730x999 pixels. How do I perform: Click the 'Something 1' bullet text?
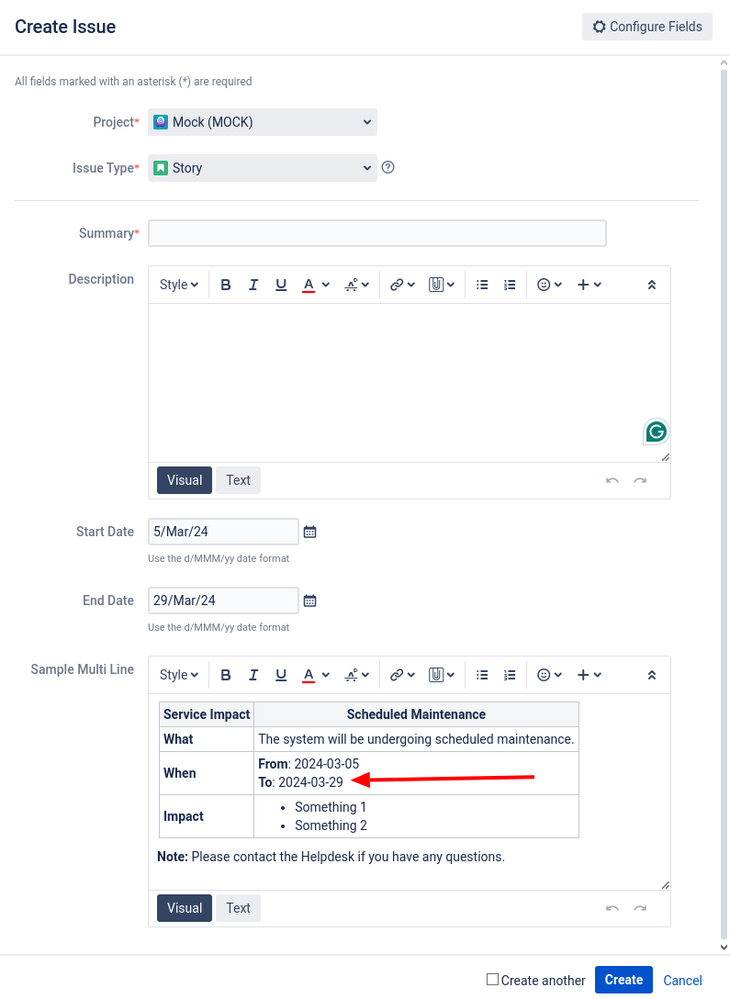point(331,807)
